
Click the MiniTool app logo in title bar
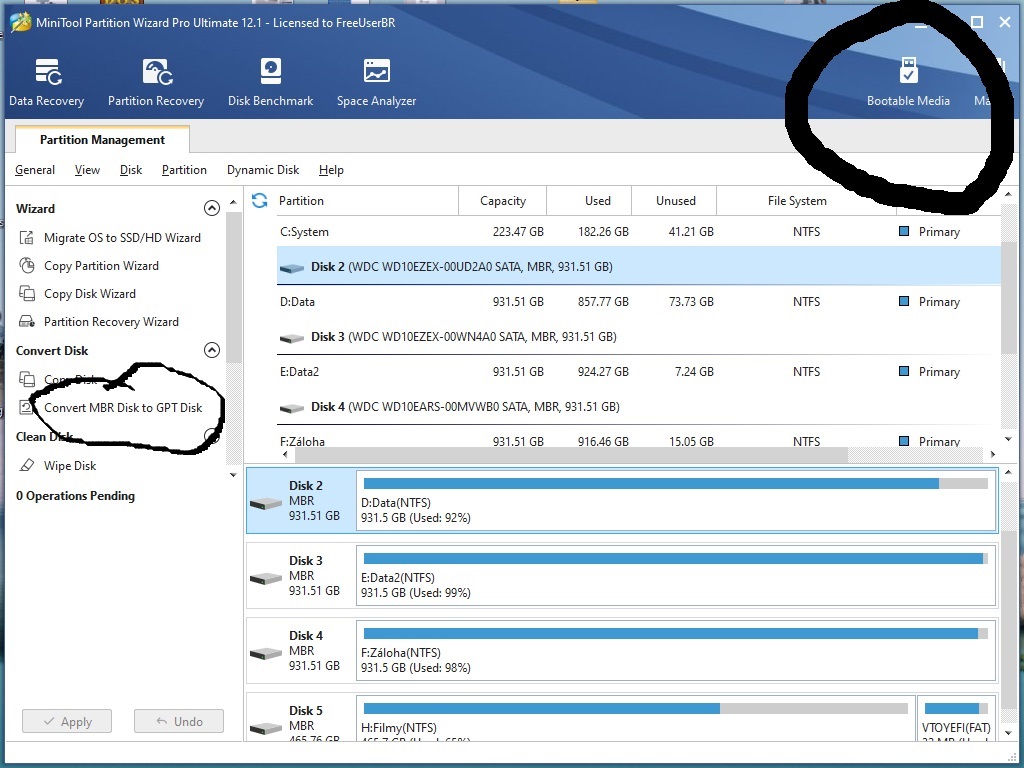pyautogui.click(x=20, y=22)
